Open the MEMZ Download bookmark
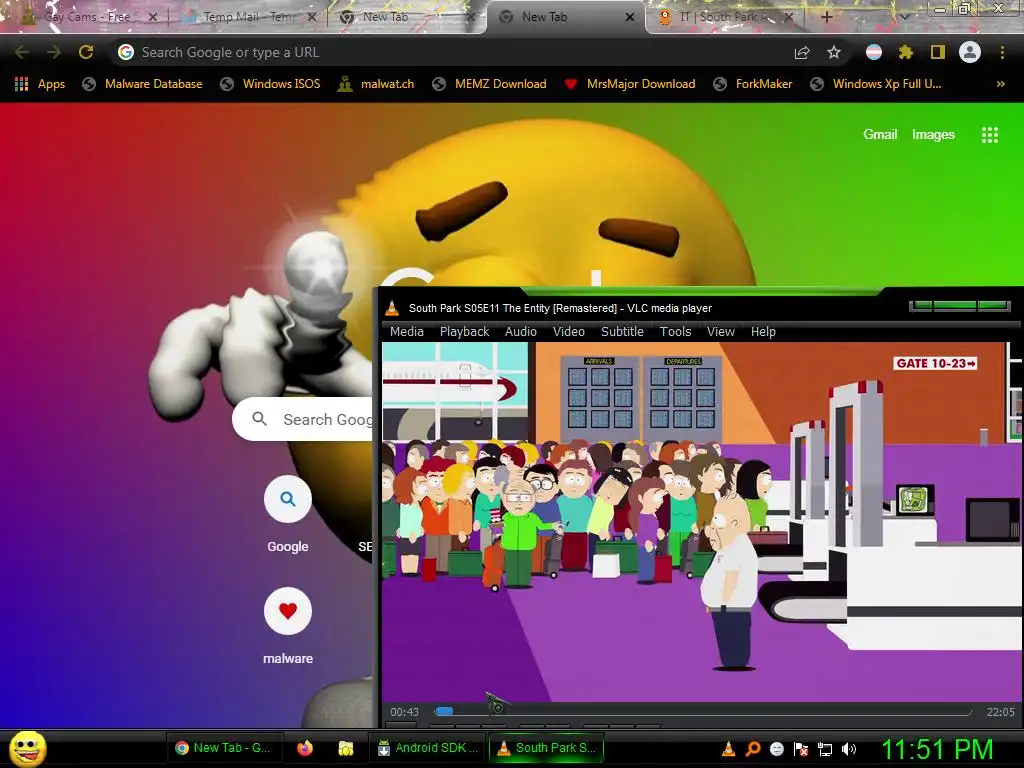The height and width of the screenshot is (768, 1024). click(489, 84)
